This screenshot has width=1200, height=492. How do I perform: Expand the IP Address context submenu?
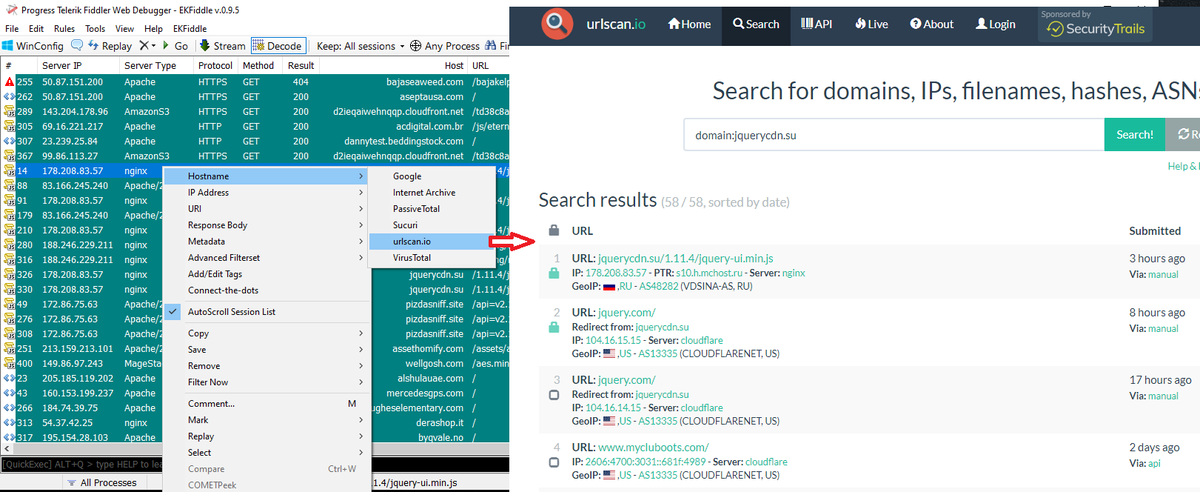(265, 192)
